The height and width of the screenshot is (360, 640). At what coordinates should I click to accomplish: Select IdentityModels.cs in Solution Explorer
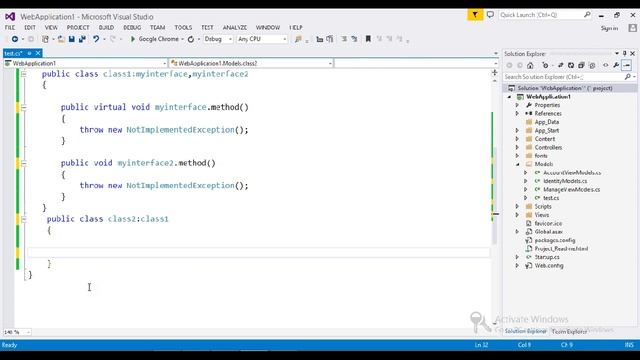tap(565, 181)
